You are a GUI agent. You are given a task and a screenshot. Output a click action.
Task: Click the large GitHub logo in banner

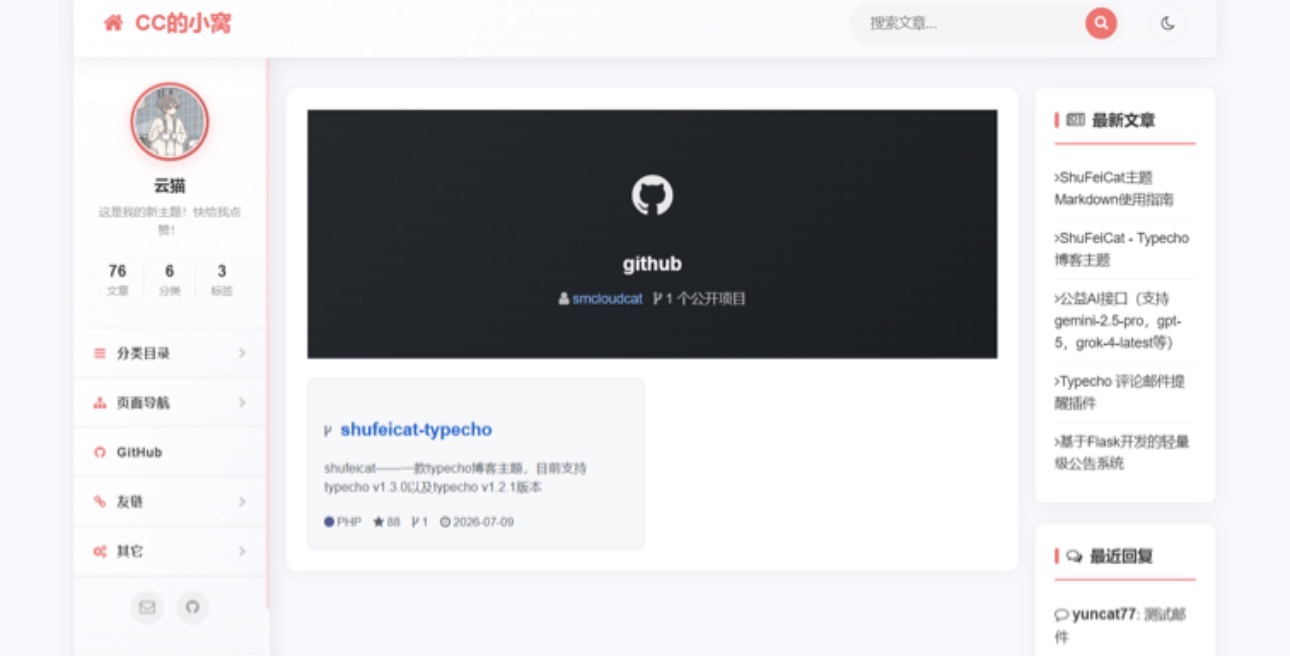[x=652, y=195]
